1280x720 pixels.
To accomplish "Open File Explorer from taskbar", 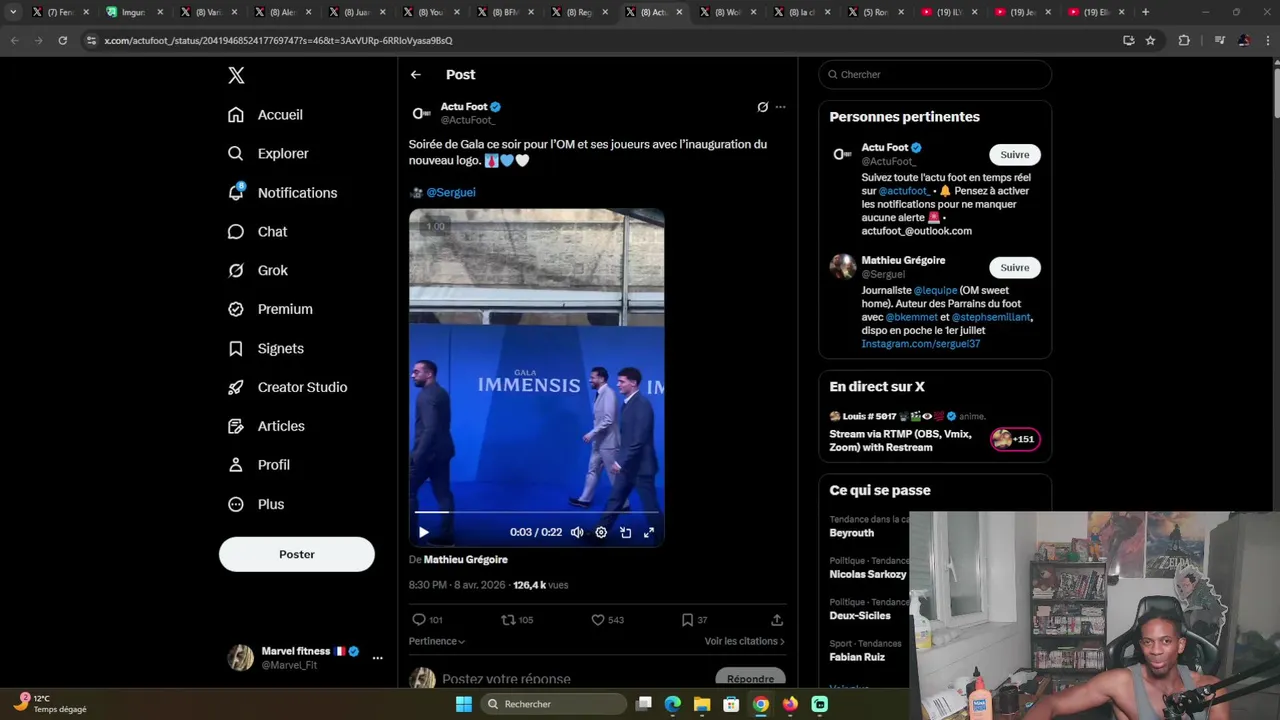I will point(702,704).
